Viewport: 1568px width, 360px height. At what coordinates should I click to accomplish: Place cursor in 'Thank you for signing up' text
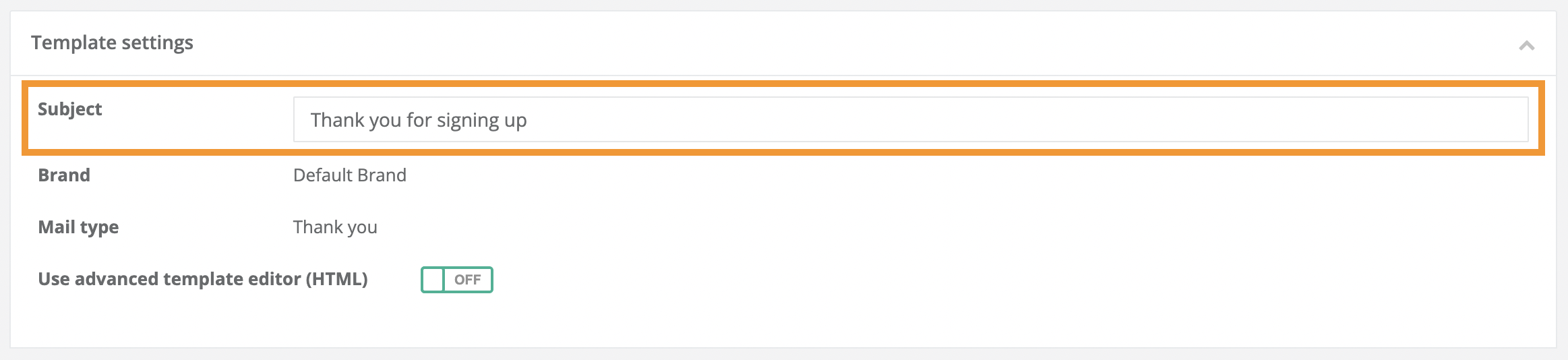coord(418,120)
